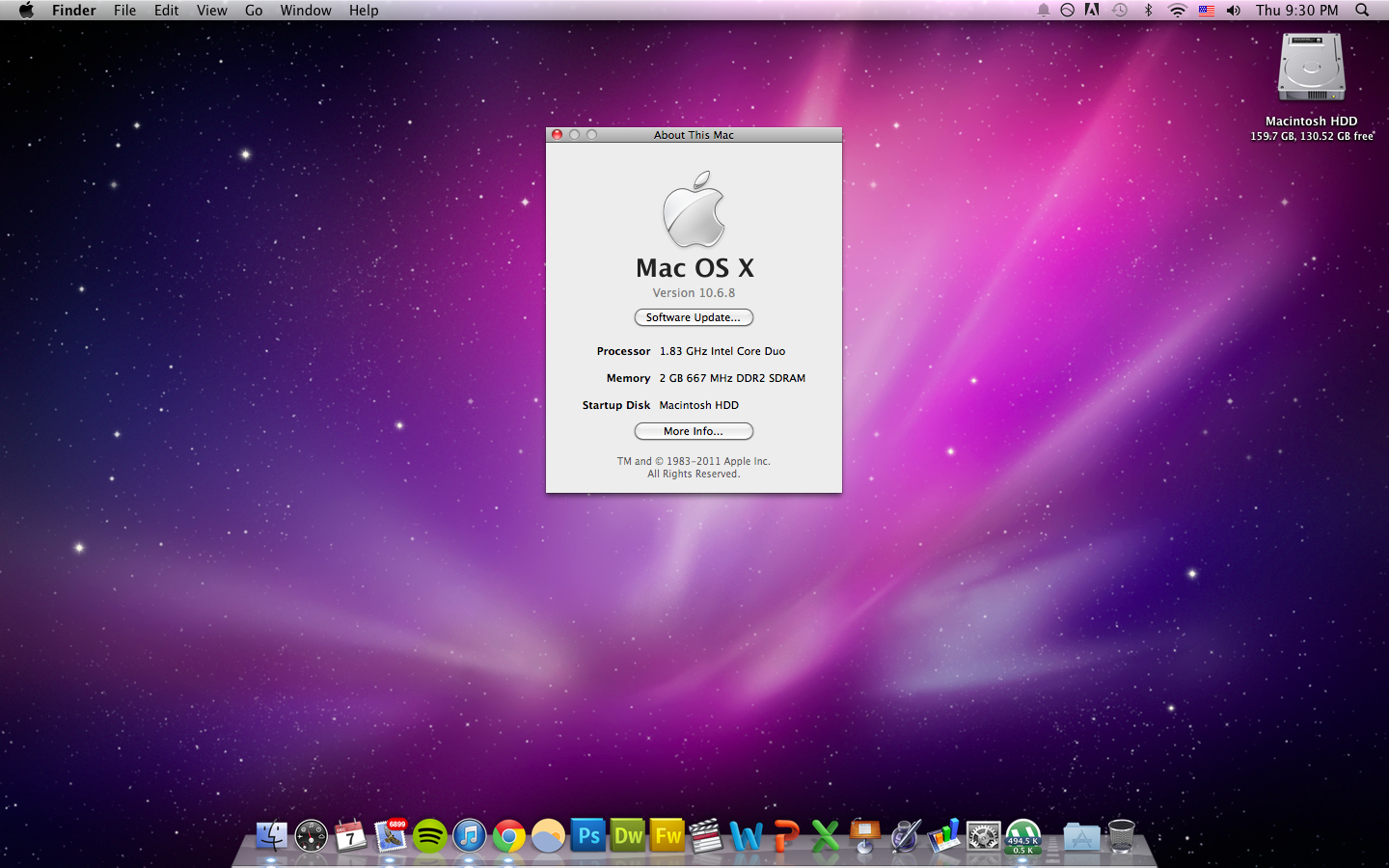
Task: Click the Thu 9:30 PM clock
Action: point(1297,10)
